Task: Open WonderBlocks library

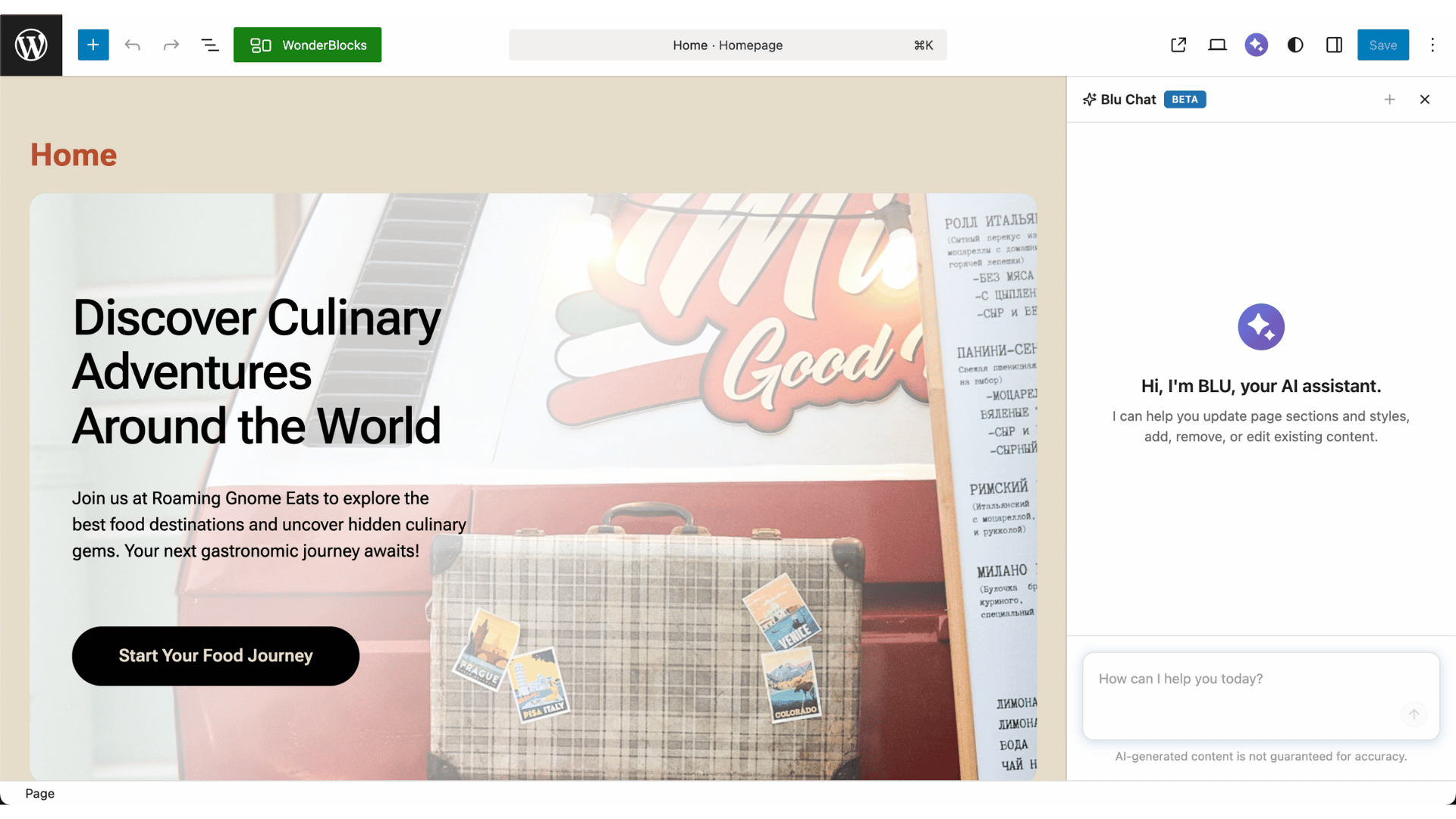Action: (x=307, y=45)
